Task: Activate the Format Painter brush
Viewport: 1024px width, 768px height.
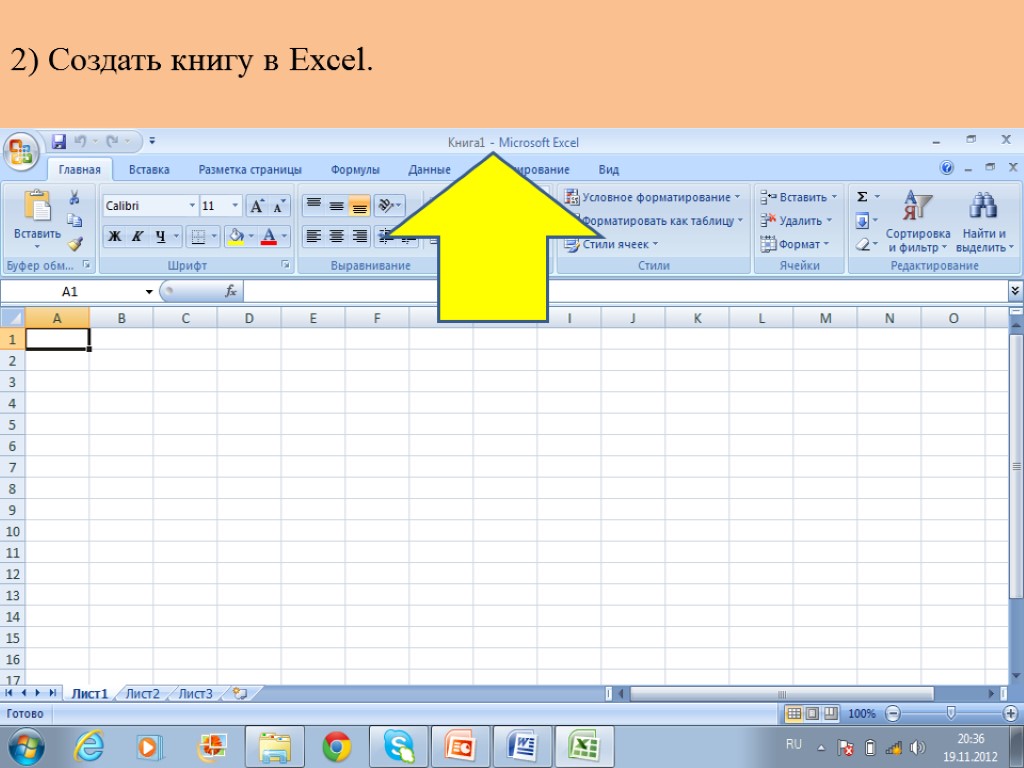Action: point(74,244)
